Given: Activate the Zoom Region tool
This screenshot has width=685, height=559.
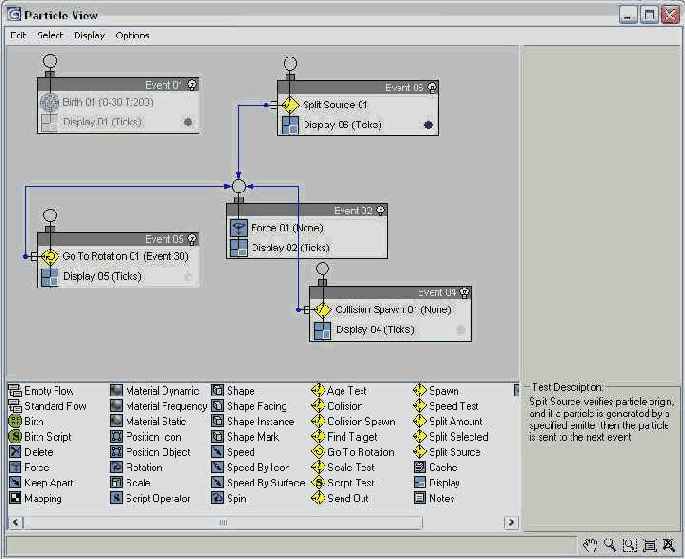Looking at the screenshot, I should [x=630, y=545].
